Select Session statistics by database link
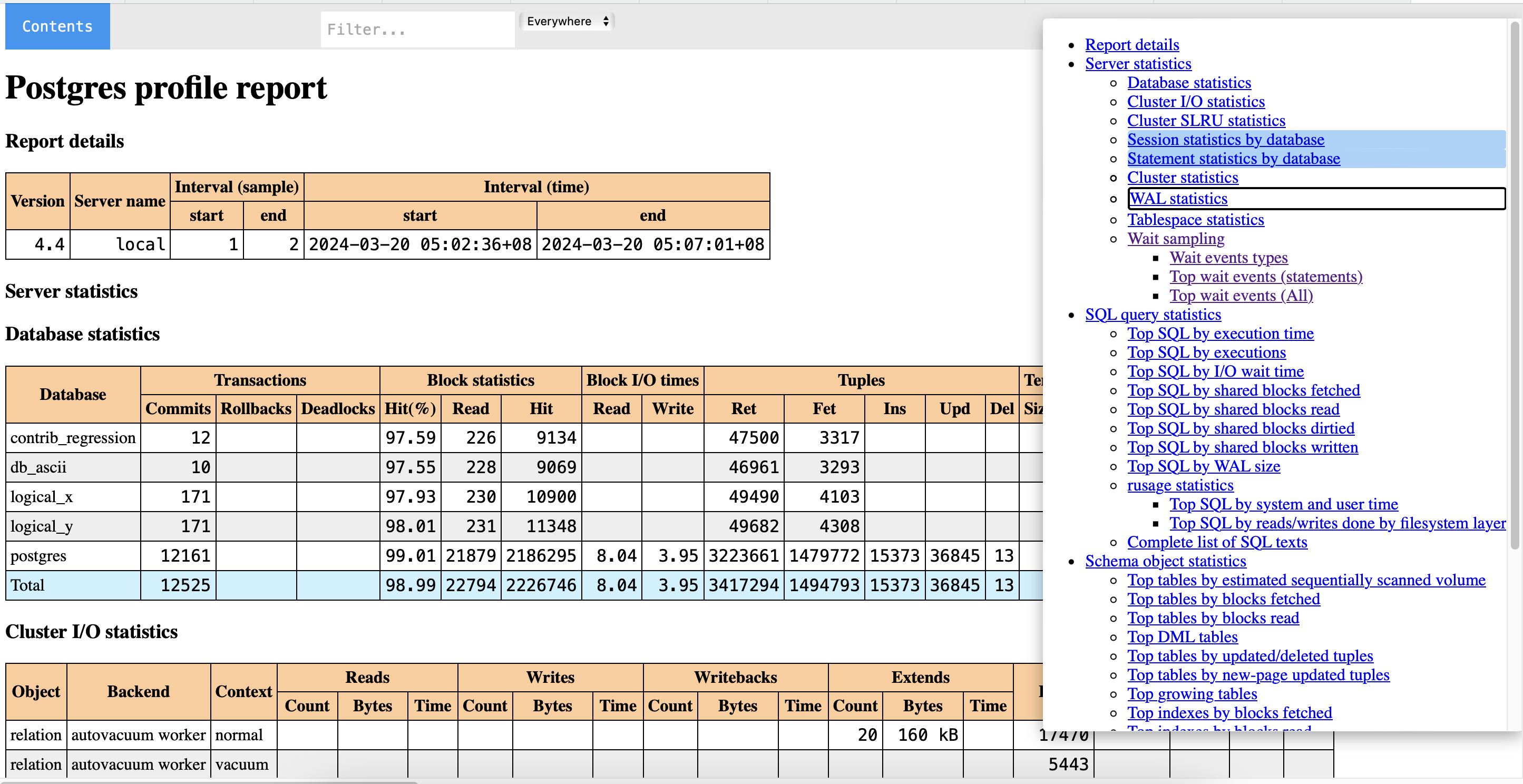The height and width of the screenshot is (784, 1523). 1225,140
